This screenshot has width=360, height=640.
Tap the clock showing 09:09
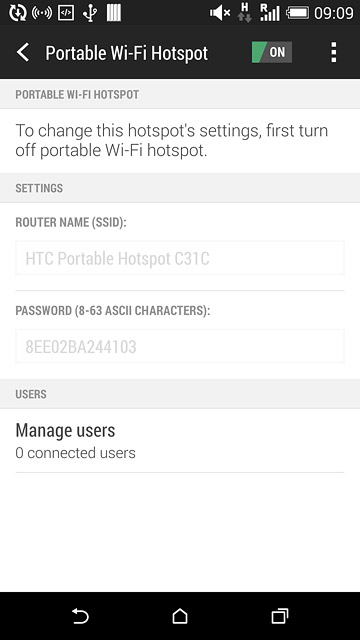coord(333,13)
